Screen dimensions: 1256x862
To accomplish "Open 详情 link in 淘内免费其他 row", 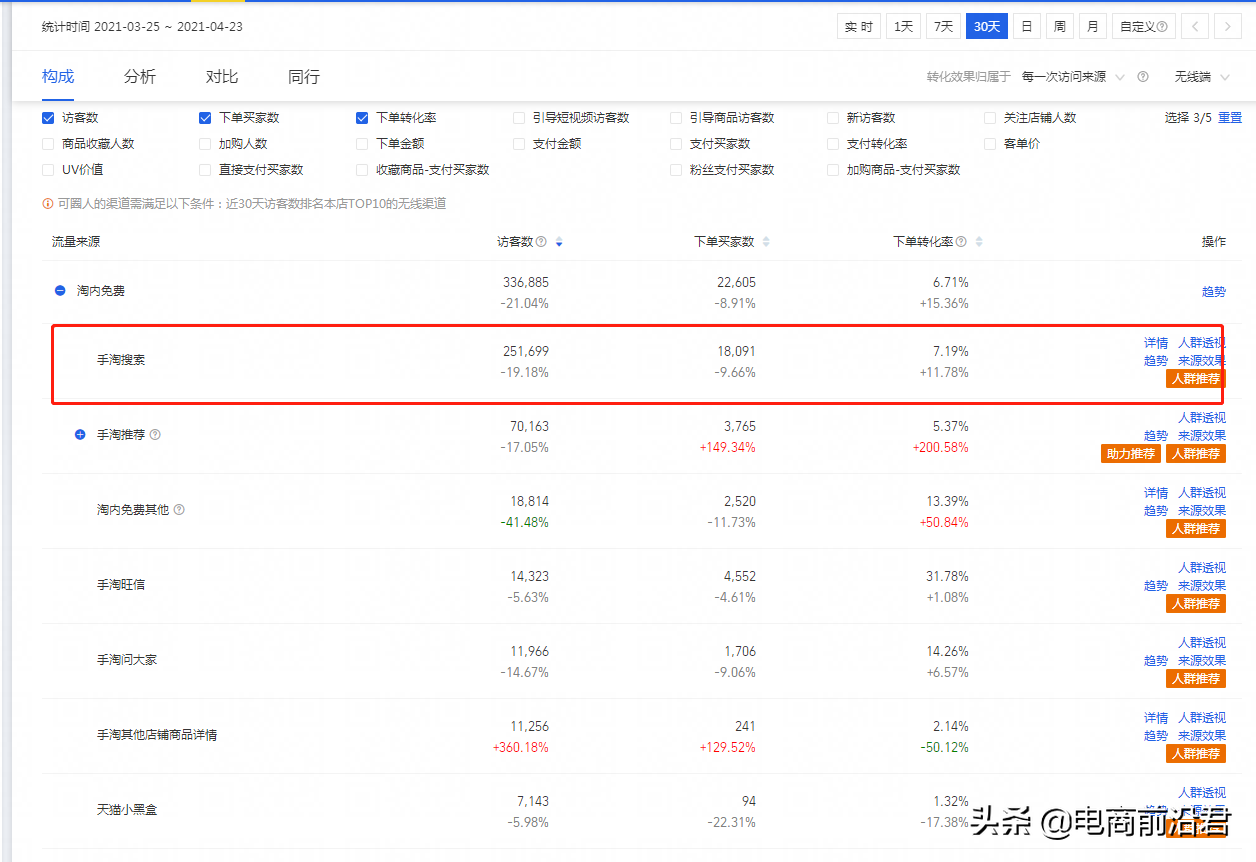I will [1156, 493].
